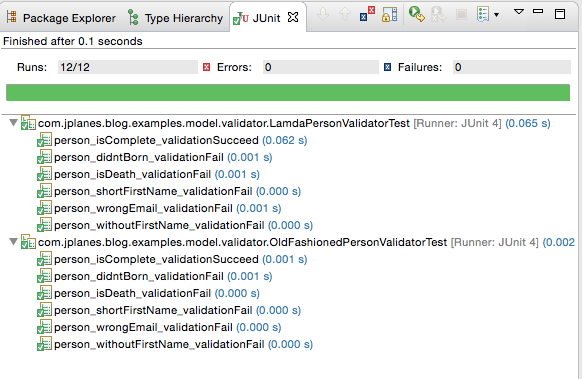Click test icon of person_isDeath_validationFail (0.001 s)
Screen dimensions: 582x379
tap(44, 174)
